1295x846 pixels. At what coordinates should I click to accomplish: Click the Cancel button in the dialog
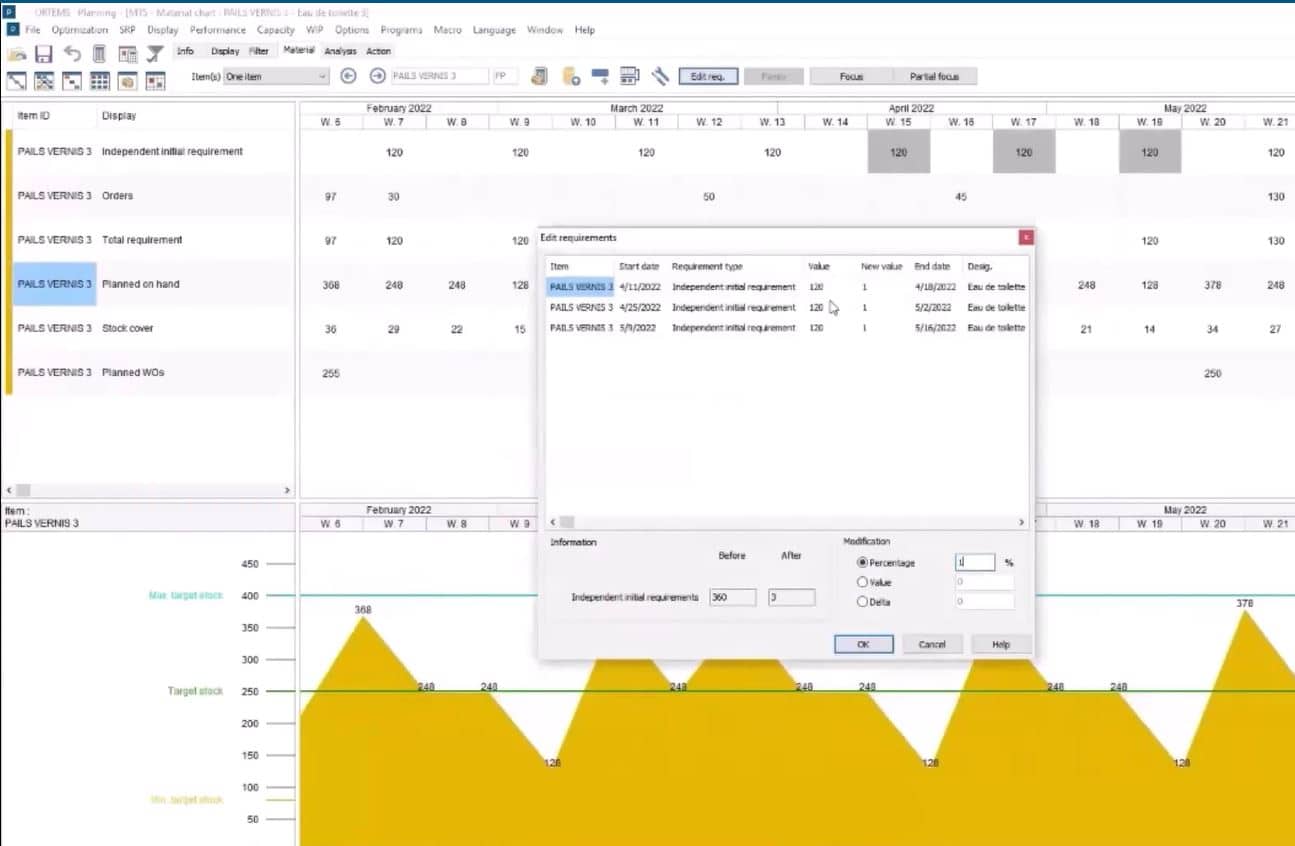pos(932,645)
